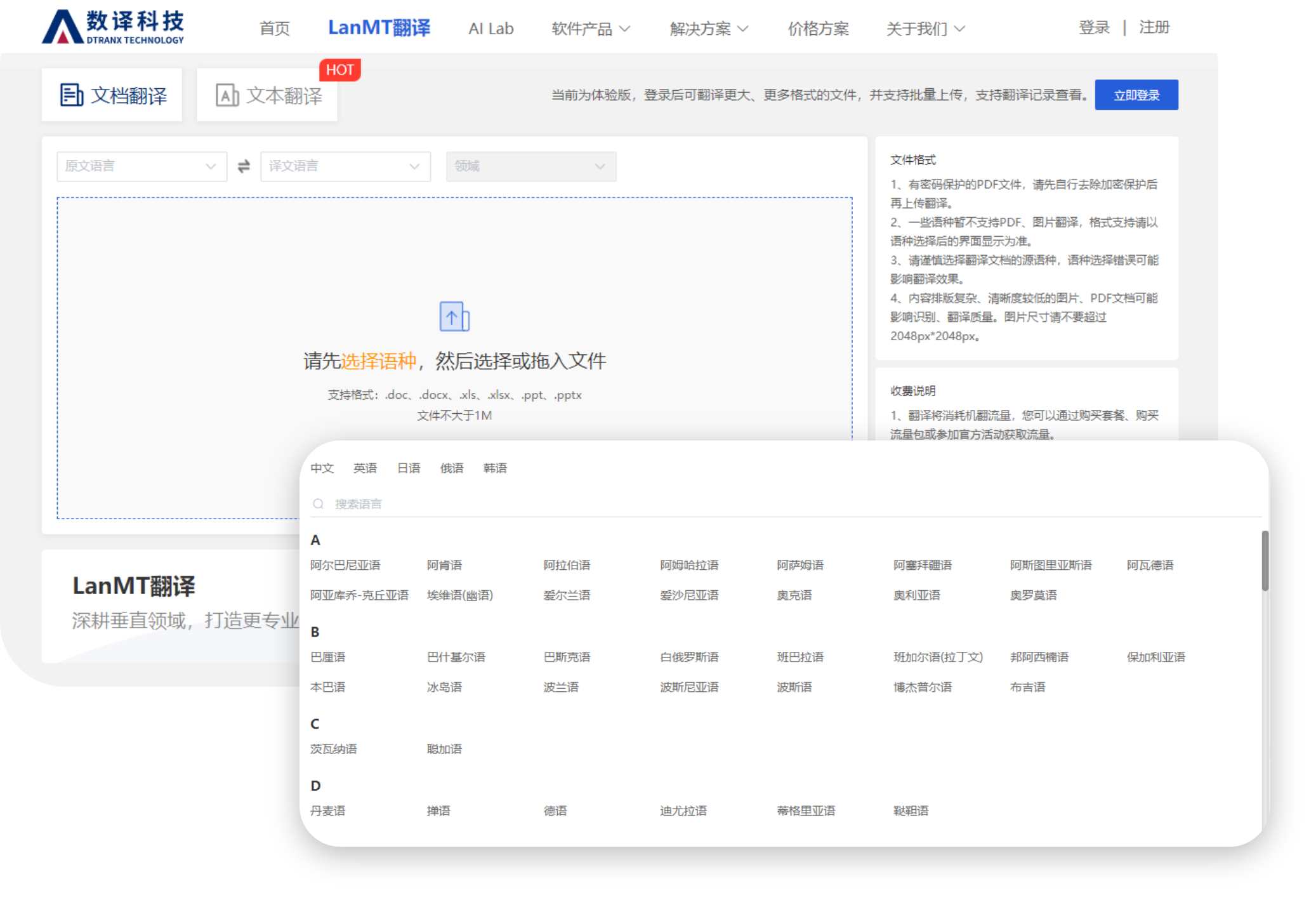Image resolution: width=1316 pixels, height=900 pixels.
Task: Open the 译文语言 dropdown
Action: (x=345, y=166)
